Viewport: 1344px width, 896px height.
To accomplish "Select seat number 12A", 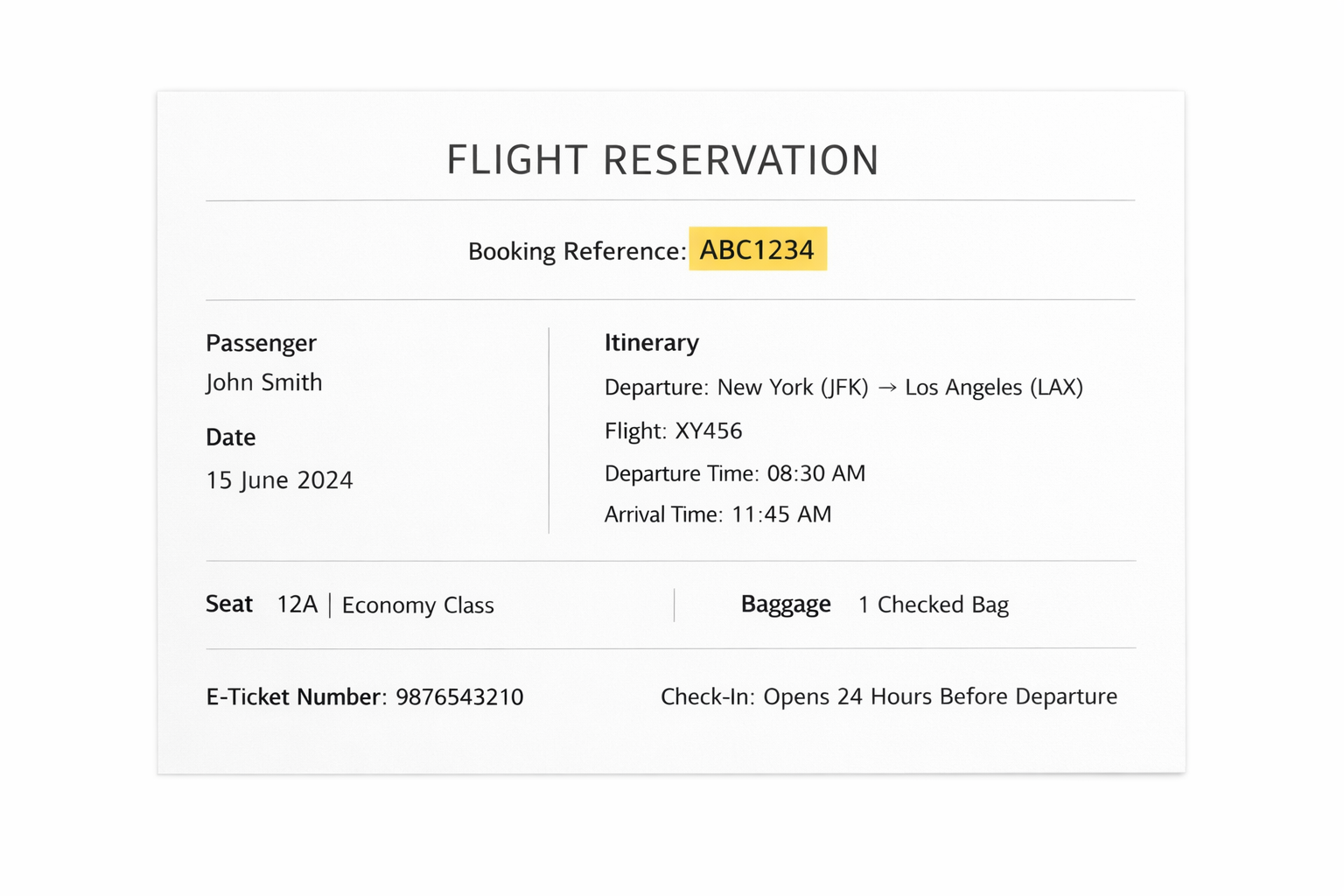I will point(297,605).
